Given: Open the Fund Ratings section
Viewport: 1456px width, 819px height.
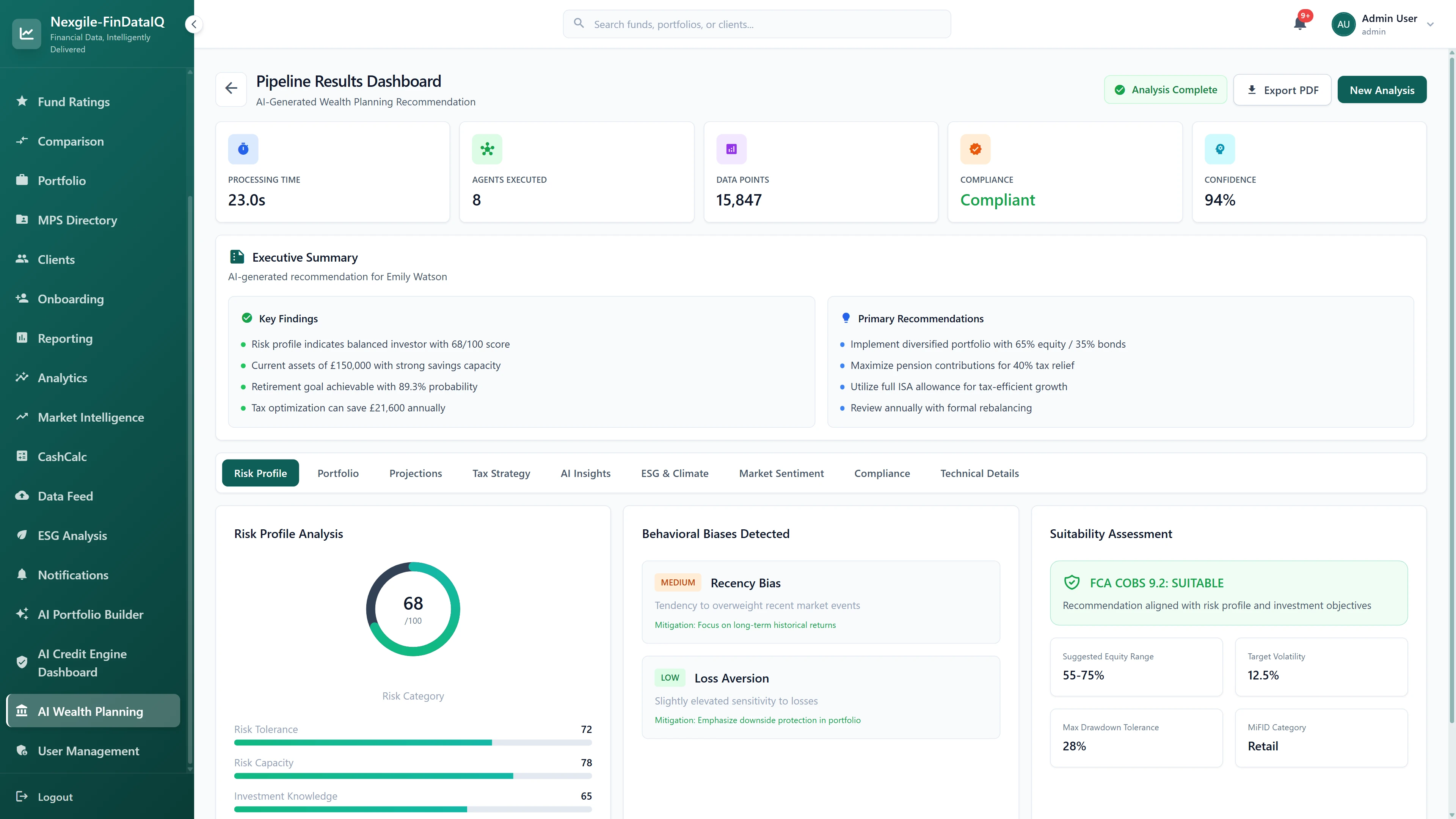Looking at the screenshot, I should 74,102.
